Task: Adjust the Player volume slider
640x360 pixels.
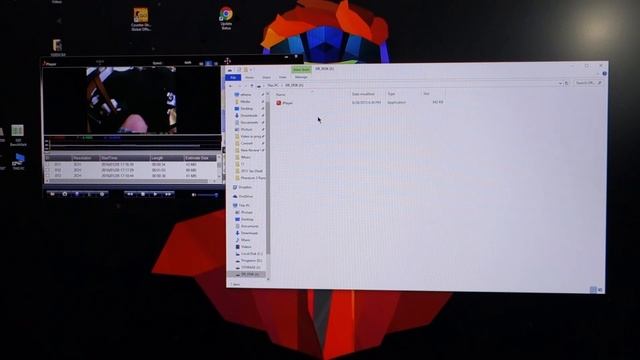Action: (x=208, y=195)
